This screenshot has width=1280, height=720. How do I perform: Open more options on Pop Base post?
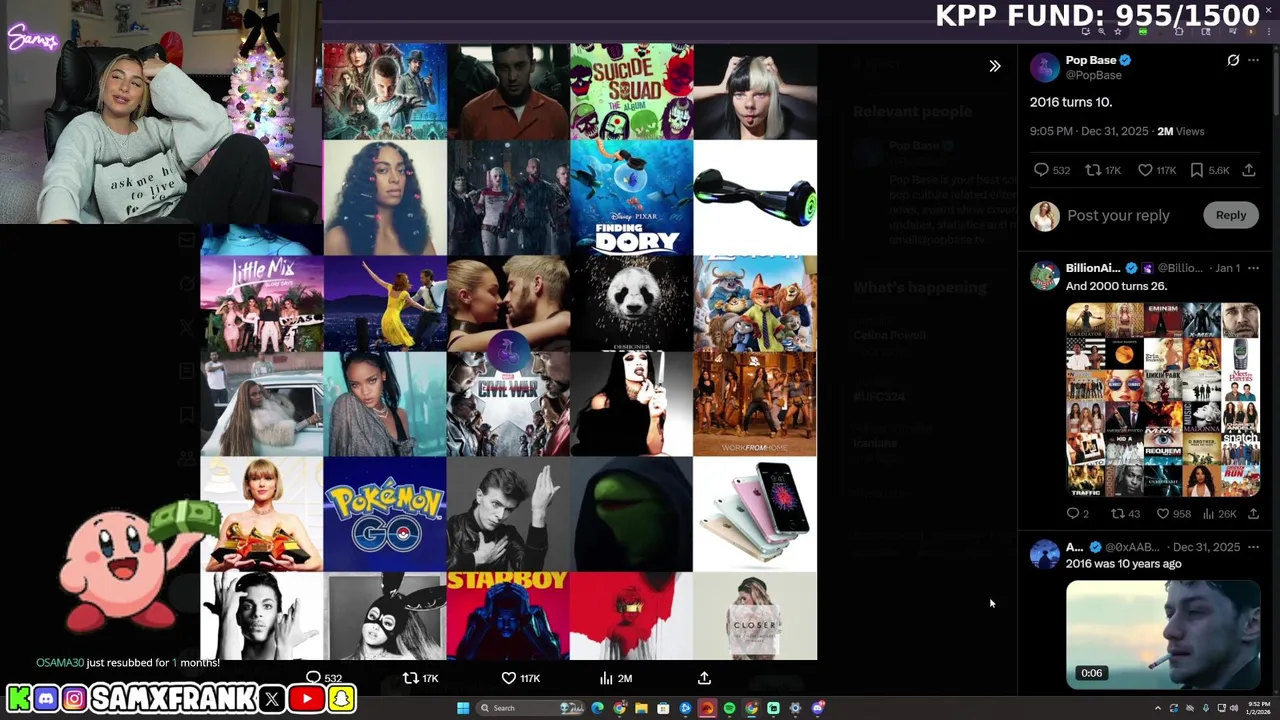(1254, 60)
